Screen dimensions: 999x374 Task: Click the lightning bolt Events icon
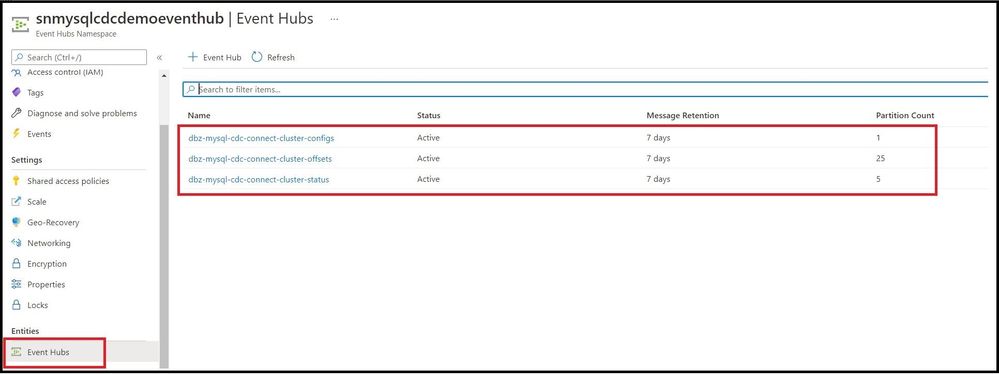[x=17, y=134]
